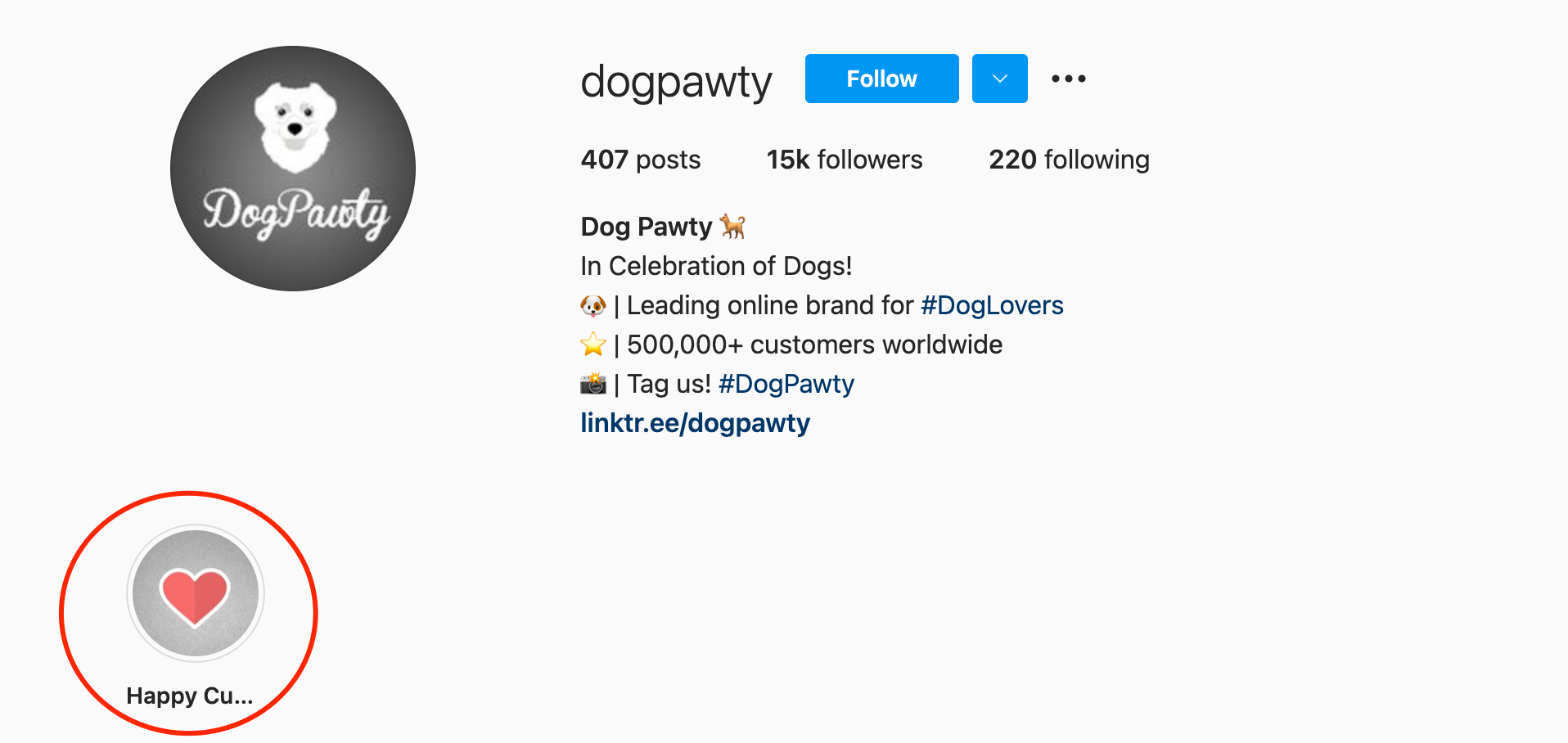Viewport: 1568px width, 743px height.
Task: Click the Dog Pawty display name
Action: [646, 227]
